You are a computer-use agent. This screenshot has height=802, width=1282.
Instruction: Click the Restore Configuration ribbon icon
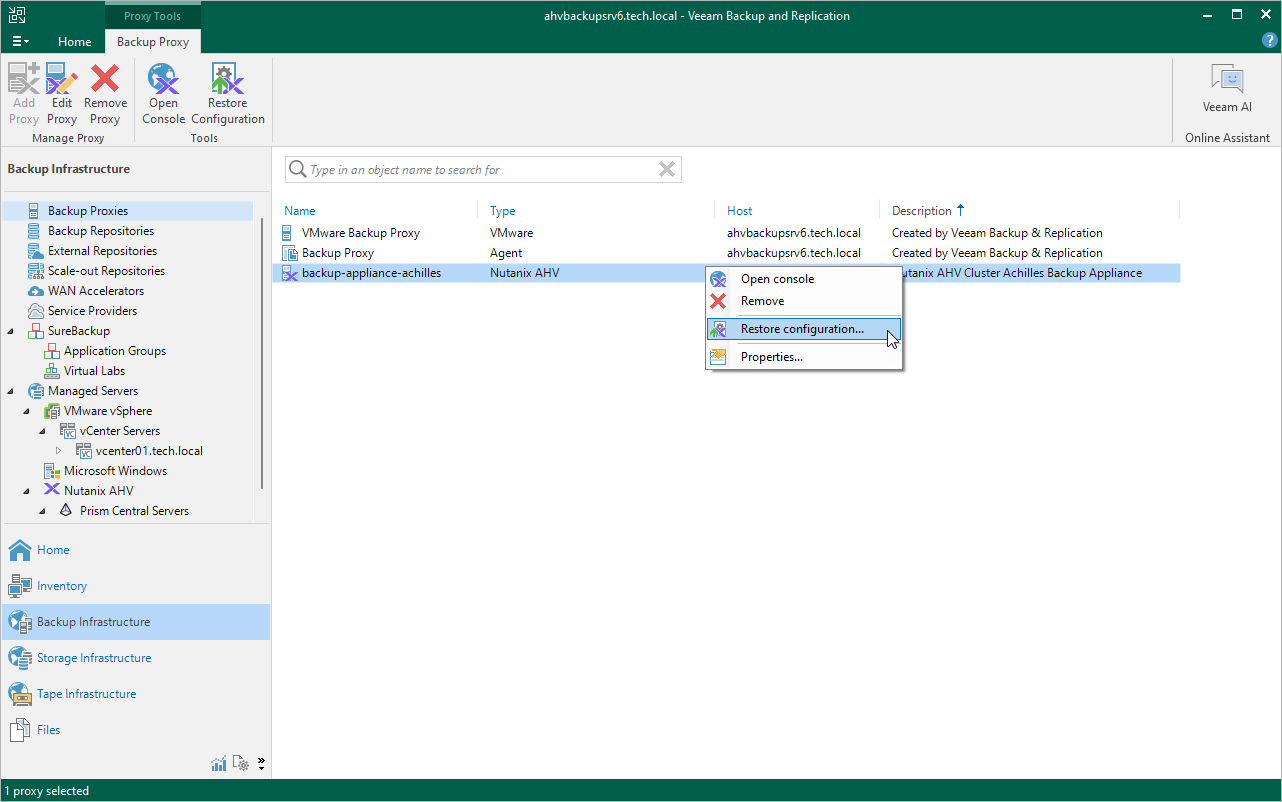pos(227,80)
